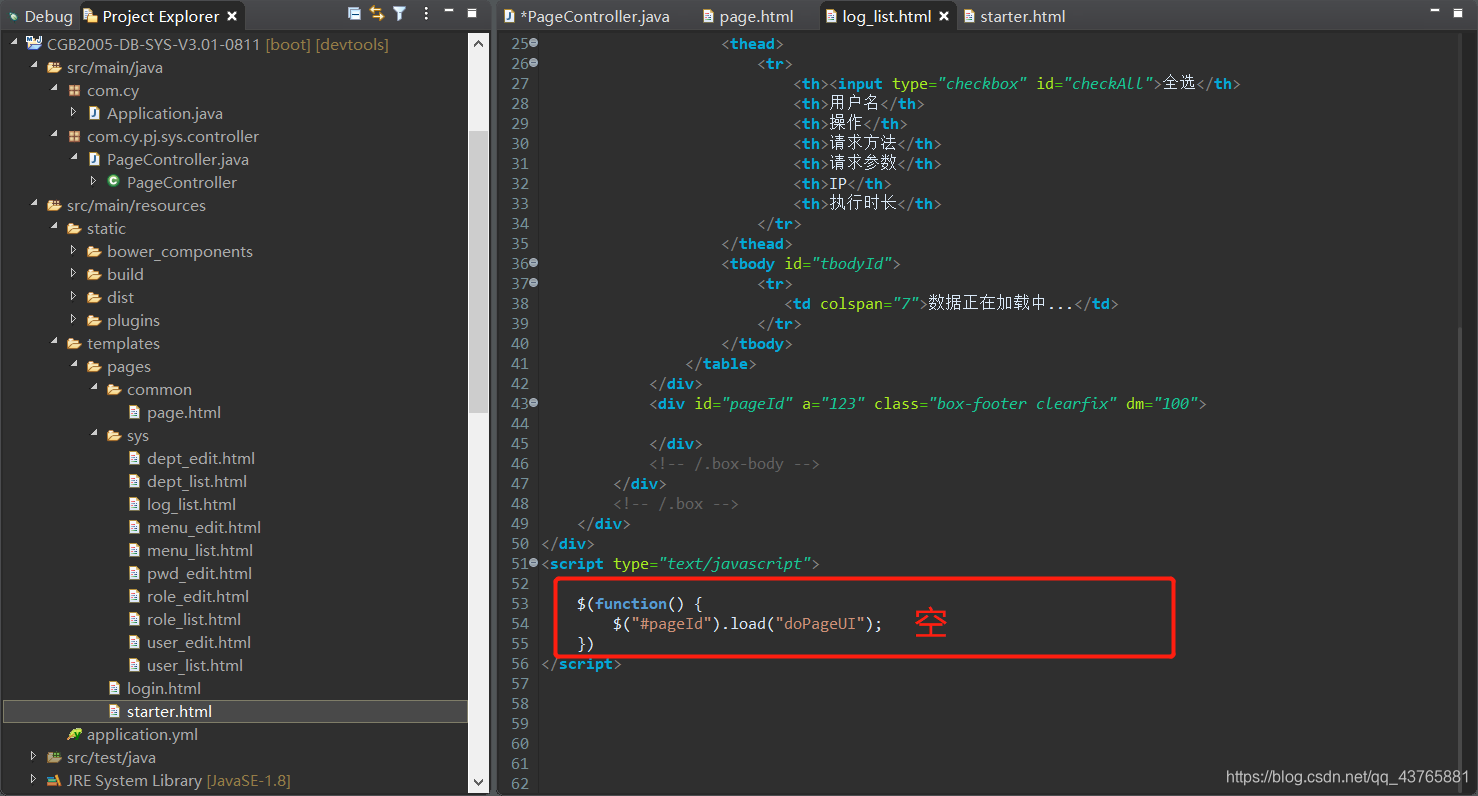Expand the PageController class node
This screenshot has height=796, width=1478.
93,182
